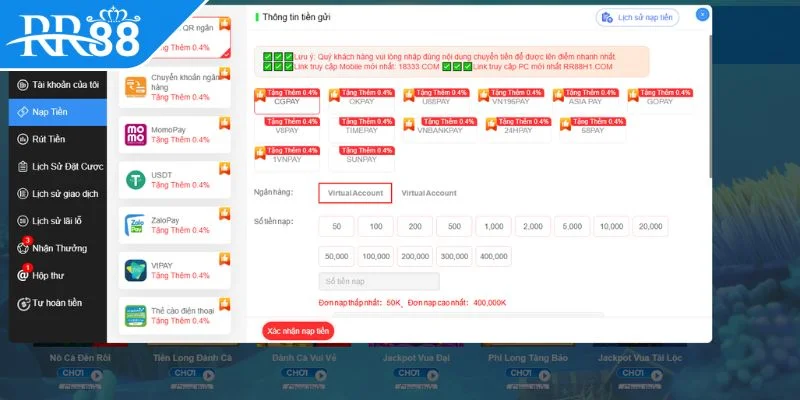
Task: Select ZaloPay deposit method
Action: [x=174, y=225]
